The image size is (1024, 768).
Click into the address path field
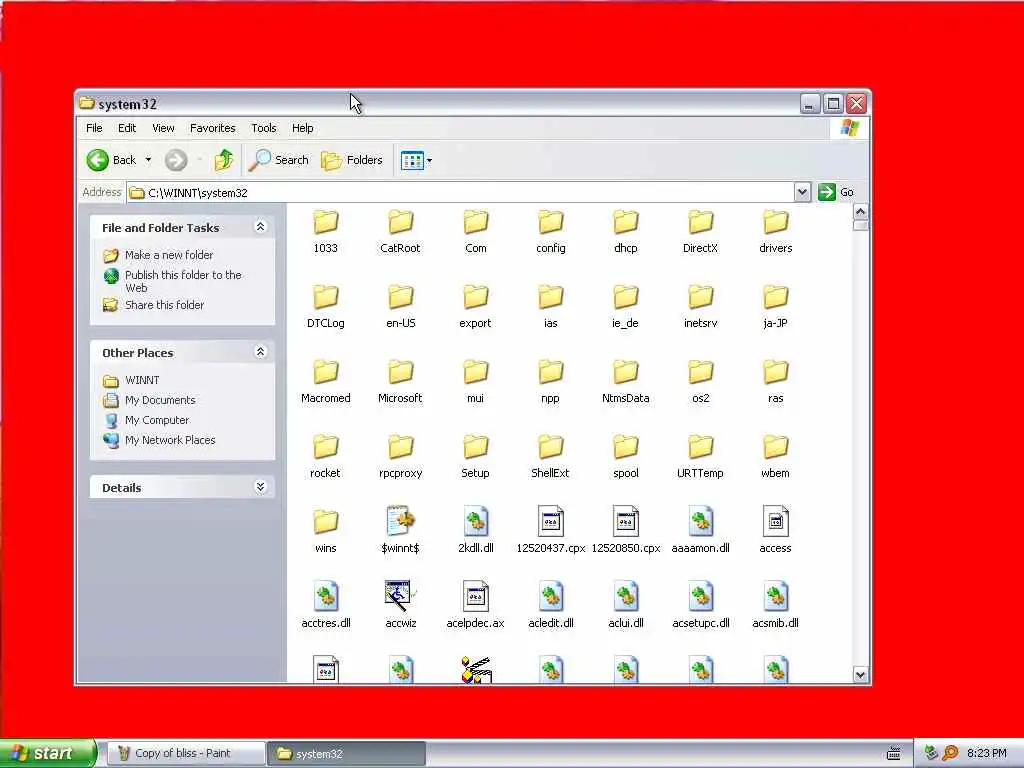460,193
